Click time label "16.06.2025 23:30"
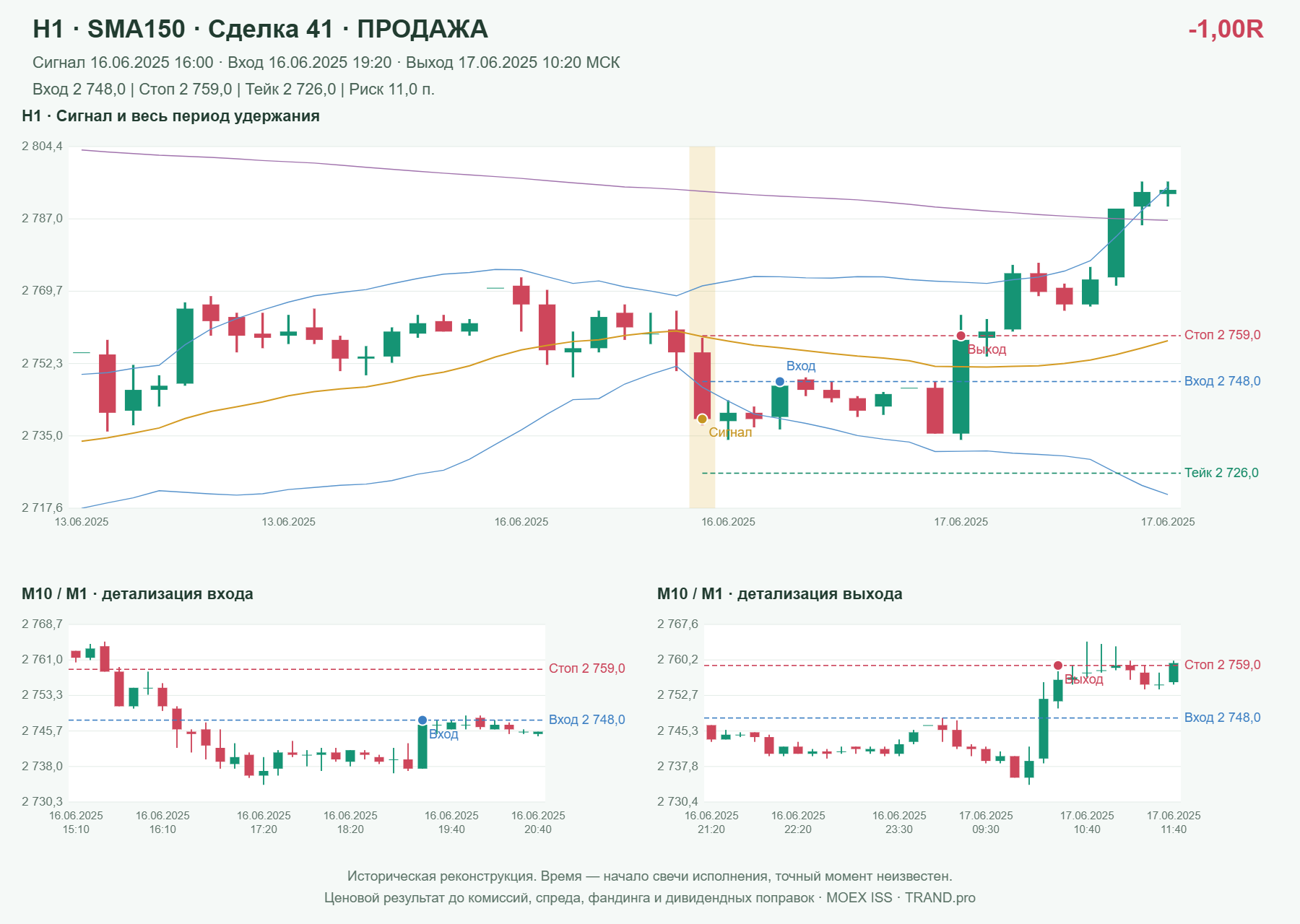The width and height of the screenshot is (1300, 924). (899, 822)
